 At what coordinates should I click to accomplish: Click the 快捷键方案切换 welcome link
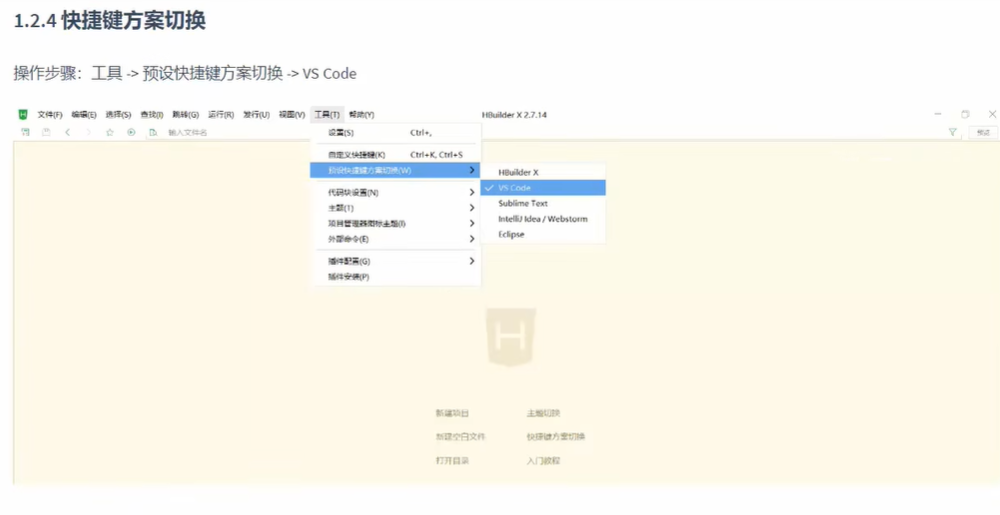point(555,437)
